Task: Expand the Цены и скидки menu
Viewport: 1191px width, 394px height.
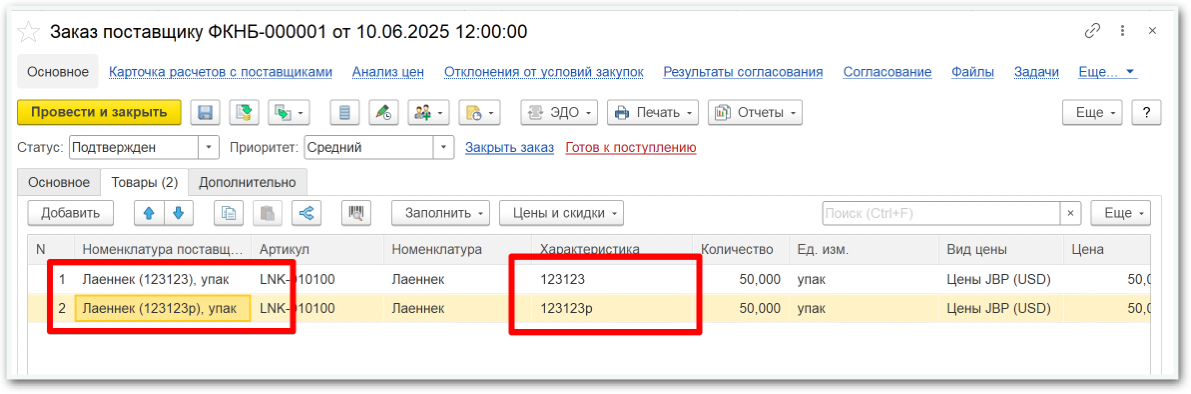Action: click(x=561, y=213)
